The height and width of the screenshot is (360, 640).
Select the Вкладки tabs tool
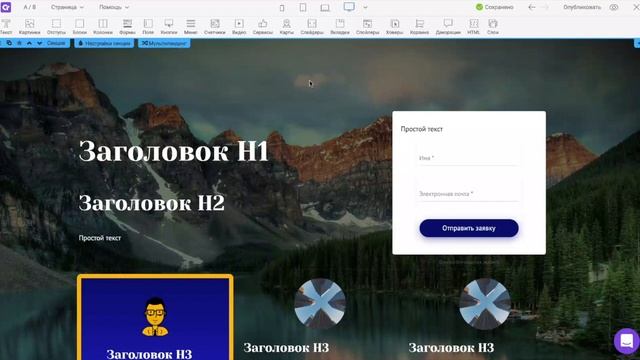click(x=340, y=27)
